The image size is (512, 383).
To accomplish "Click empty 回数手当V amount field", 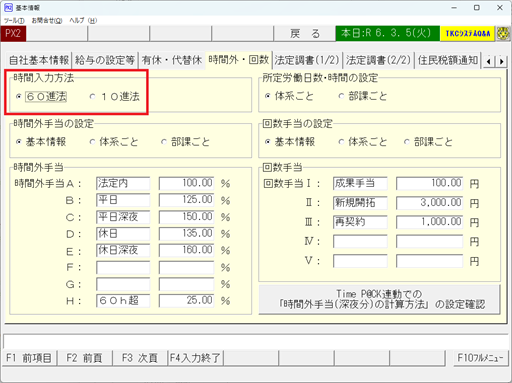I will (429, 261).
